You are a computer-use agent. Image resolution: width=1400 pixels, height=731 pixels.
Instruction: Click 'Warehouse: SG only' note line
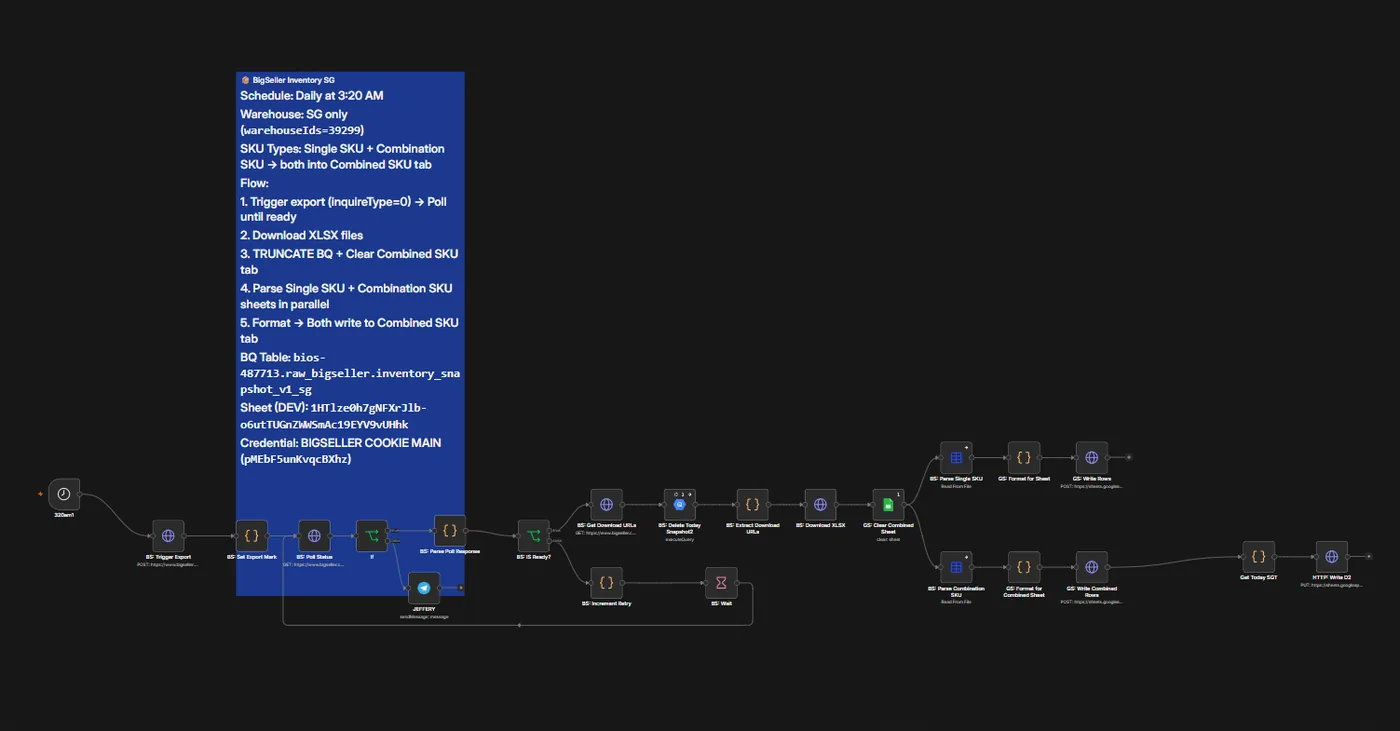coord(294,115)
